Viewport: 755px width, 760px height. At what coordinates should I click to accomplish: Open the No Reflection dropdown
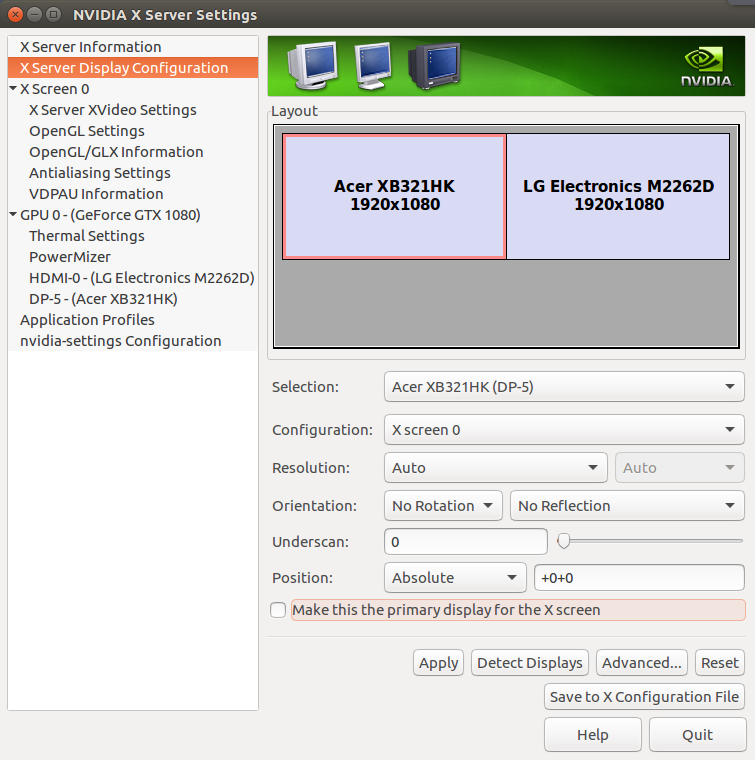[x=627, y=506]
